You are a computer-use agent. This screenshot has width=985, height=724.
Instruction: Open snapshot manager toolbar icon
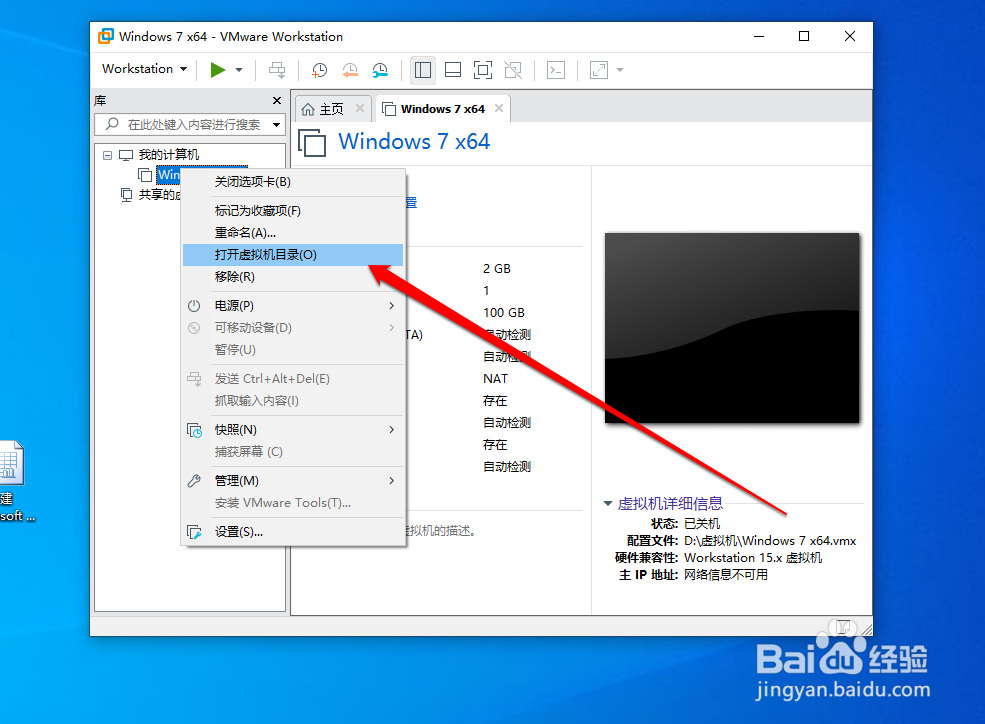click(x=380, y=70)
